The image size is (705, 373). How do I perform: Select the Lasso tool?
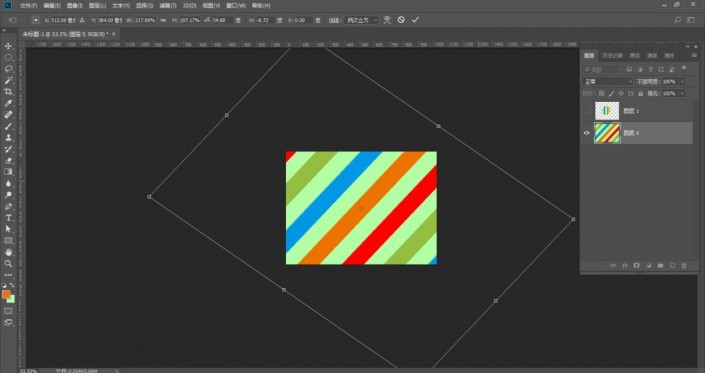click(8, 69)
